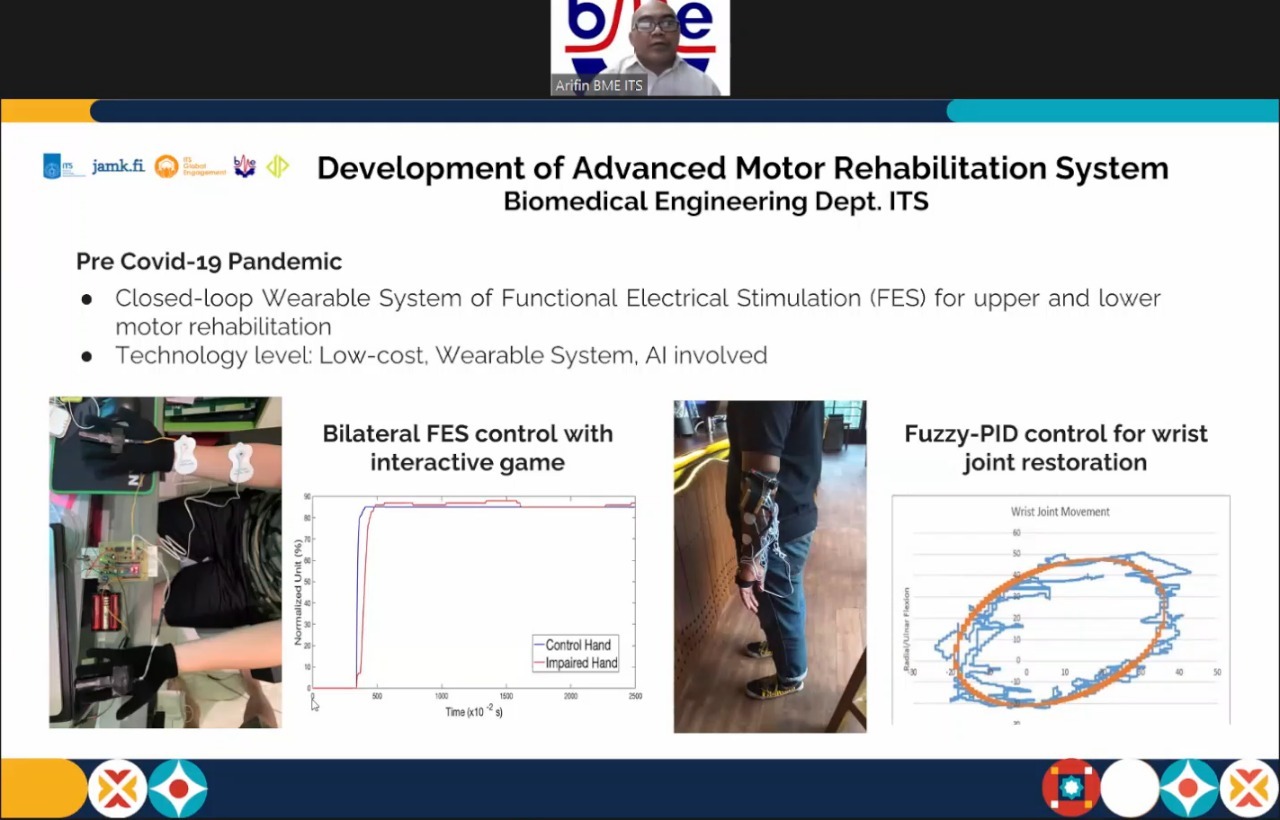
Task: Click the jamk.fi logo
Action: [118, 166]
